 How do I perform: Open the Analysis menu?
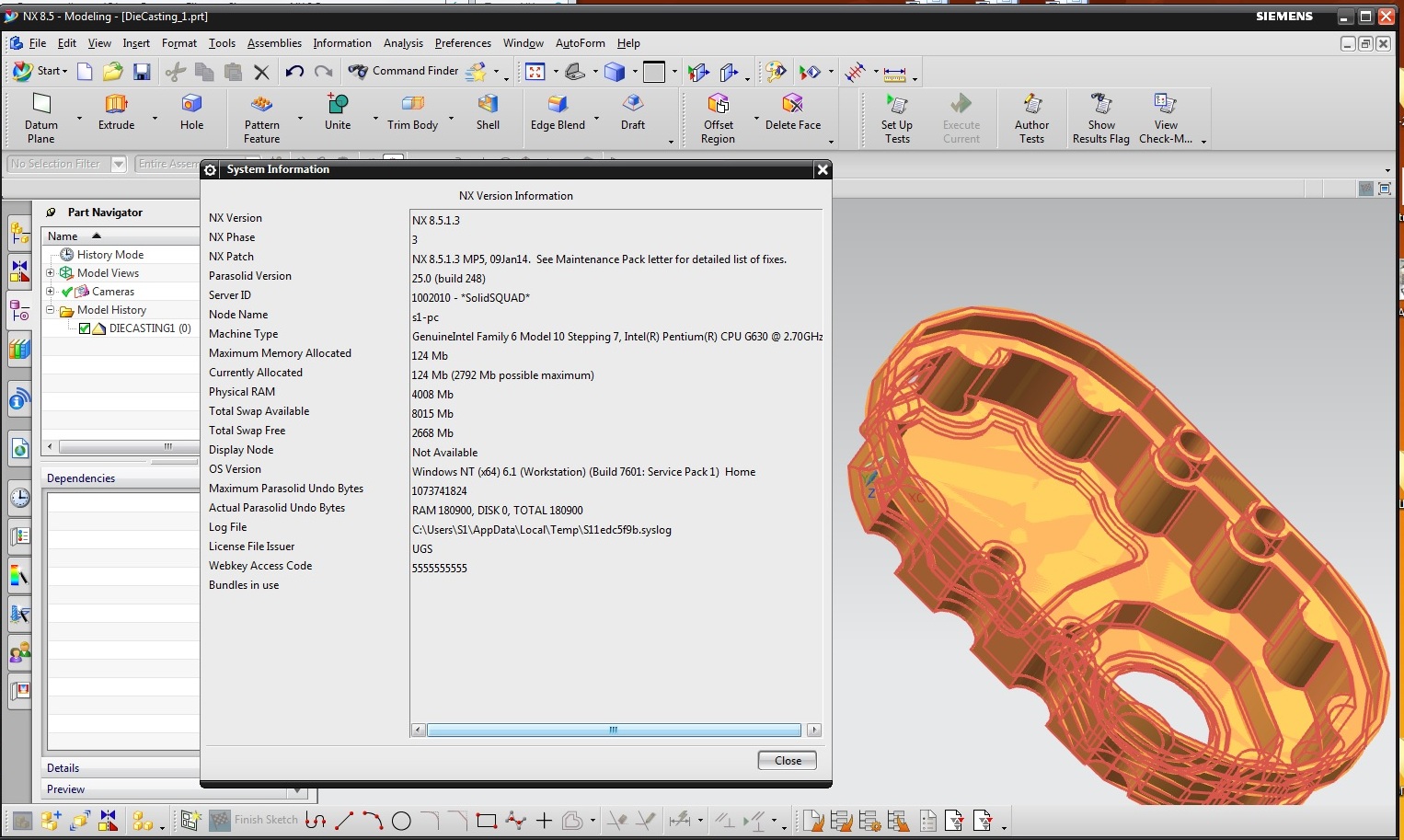tap(403, 43)
